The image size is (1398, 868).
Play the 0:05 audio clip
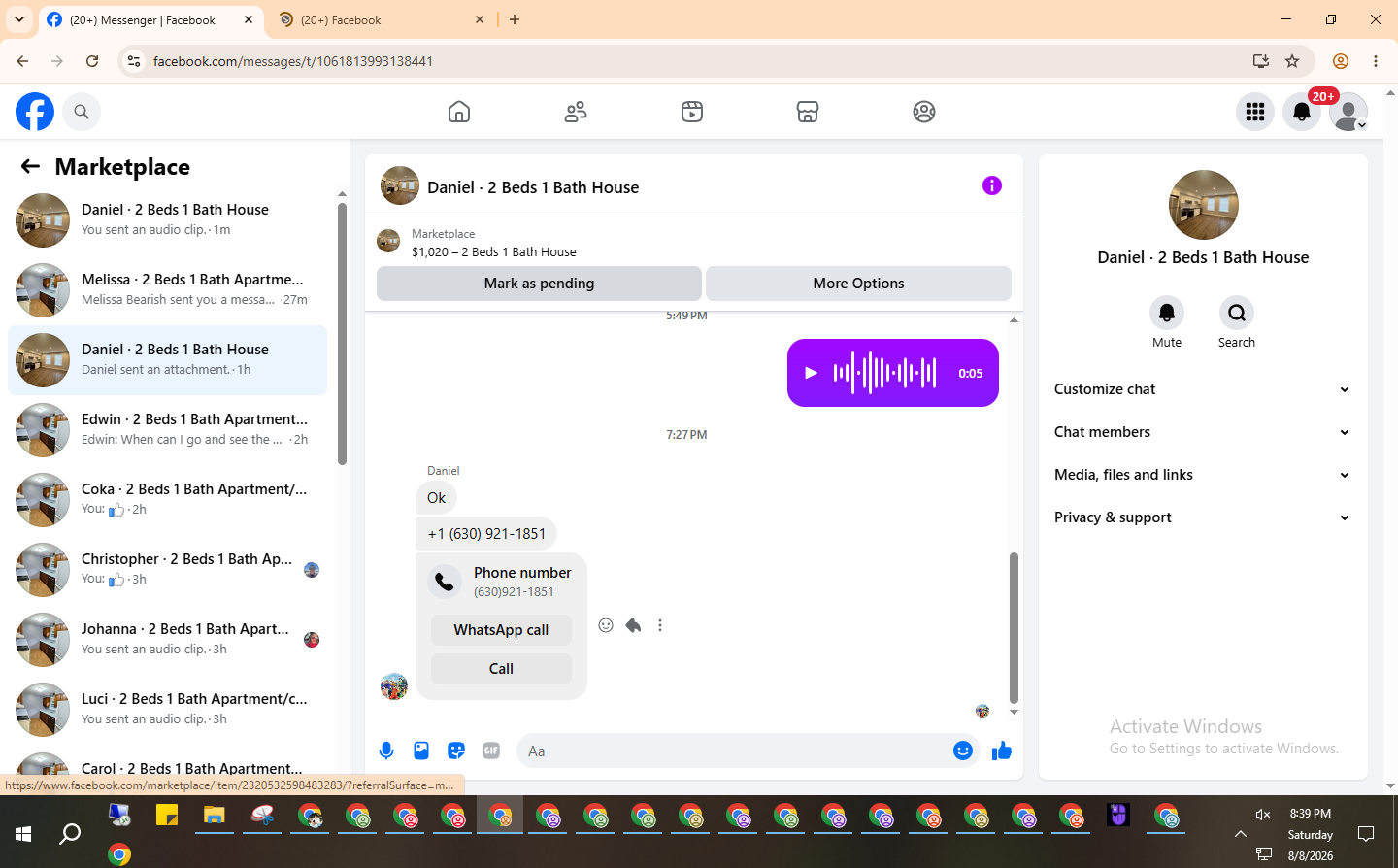point(812,373)
